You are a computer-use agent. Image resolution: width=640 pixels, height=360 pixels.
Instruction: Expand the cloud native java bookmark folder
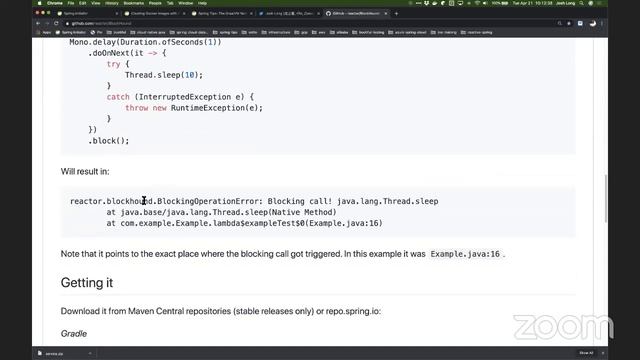tap(148, 32)
